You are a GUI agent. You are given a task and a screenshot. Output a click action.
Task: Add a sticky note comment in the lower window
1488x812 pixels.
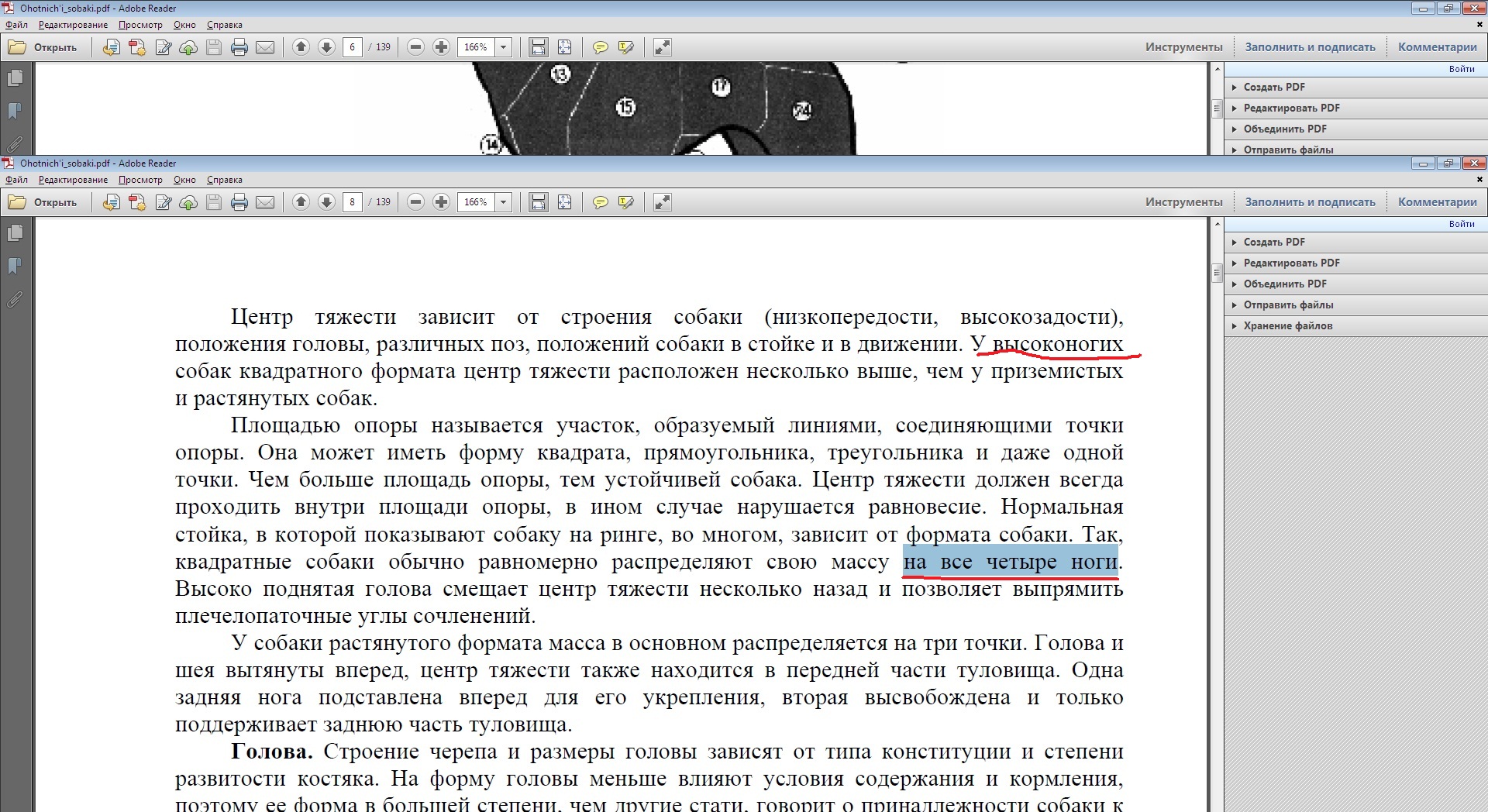click(x=600, y=202)
